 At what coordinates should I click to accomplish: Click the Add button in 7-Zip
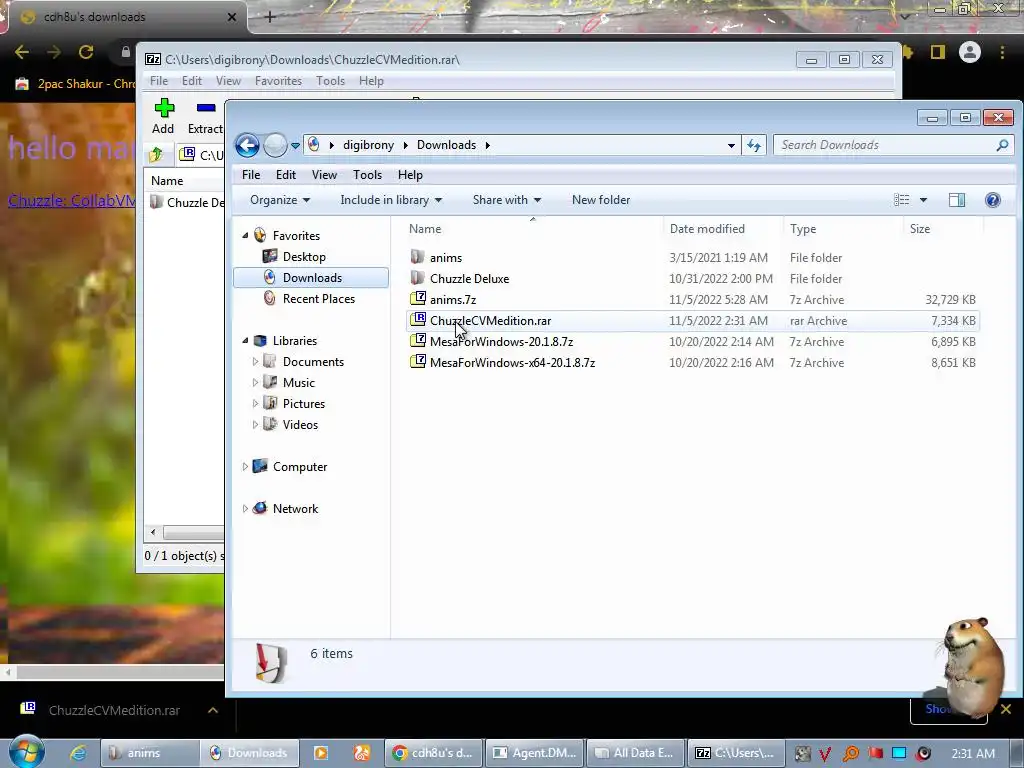163,116
